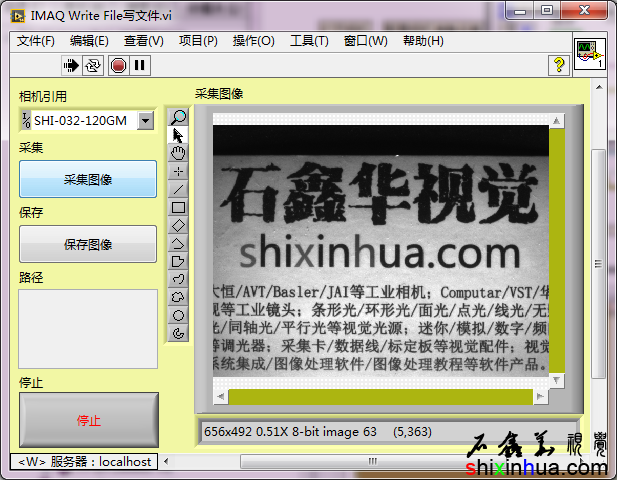The image size is (617, 480).
Task: Open Context Help question mark
Action: coord(559,65)
